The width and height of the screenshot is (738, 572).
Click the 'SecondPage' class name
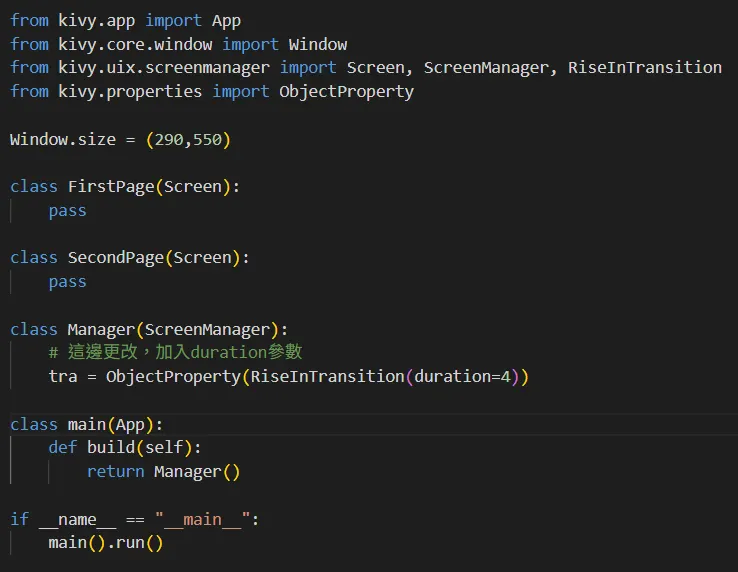tap(116, 258)
